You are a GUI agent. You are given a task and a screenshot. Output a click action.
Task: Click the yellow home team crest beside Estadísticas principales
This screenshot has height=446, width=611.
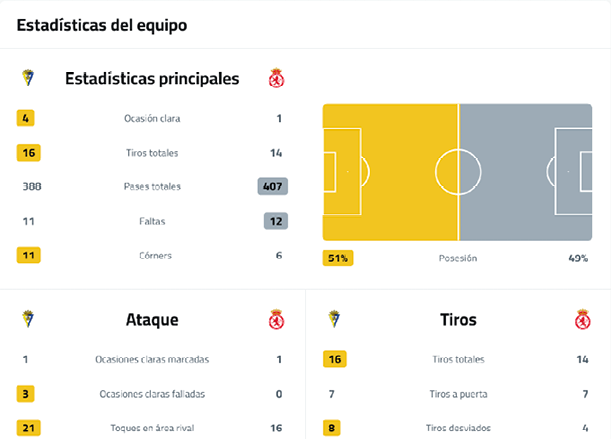click(x=28, y=77)
